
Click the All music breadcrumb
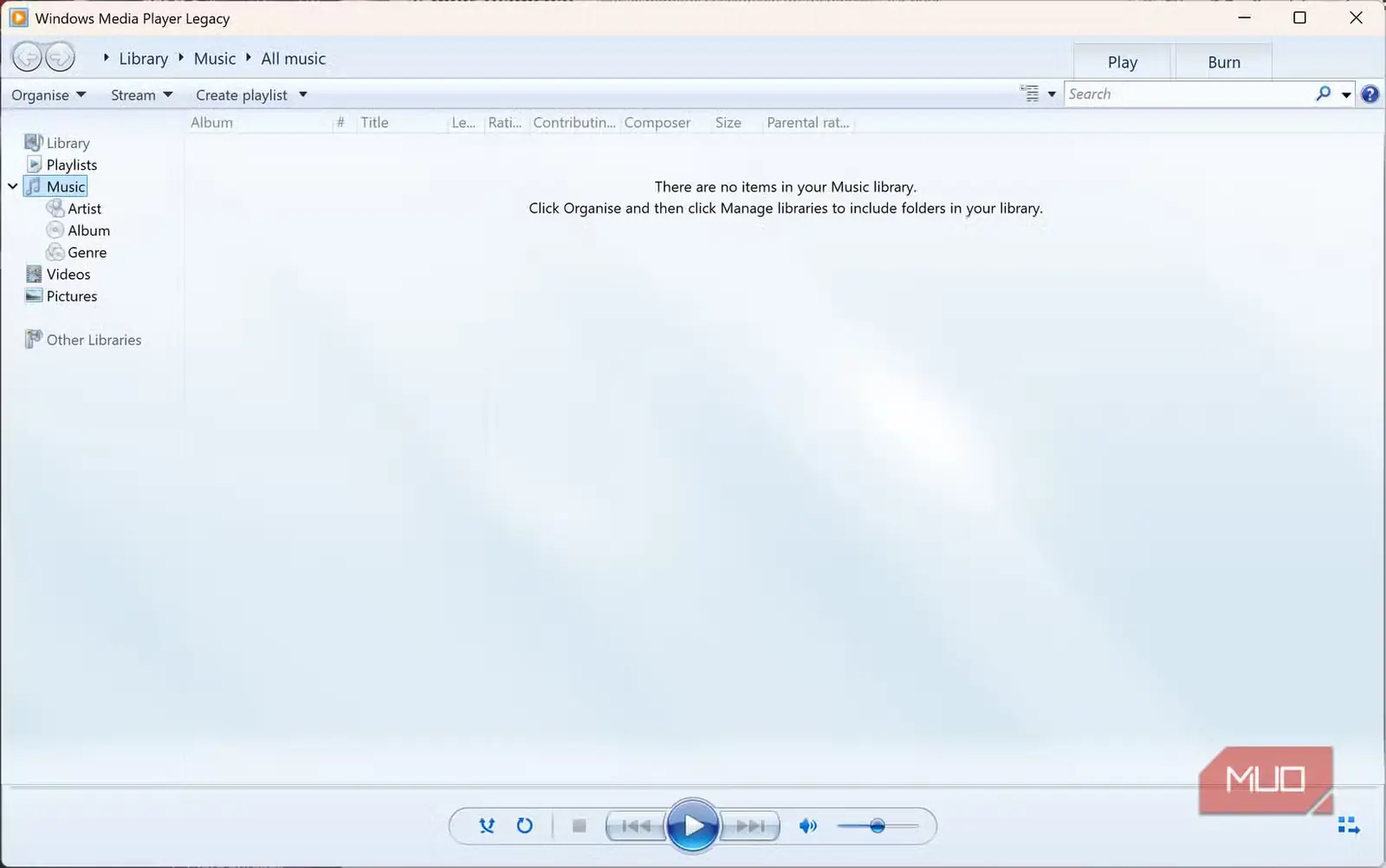pyautogui.click(x=294, y=59)
